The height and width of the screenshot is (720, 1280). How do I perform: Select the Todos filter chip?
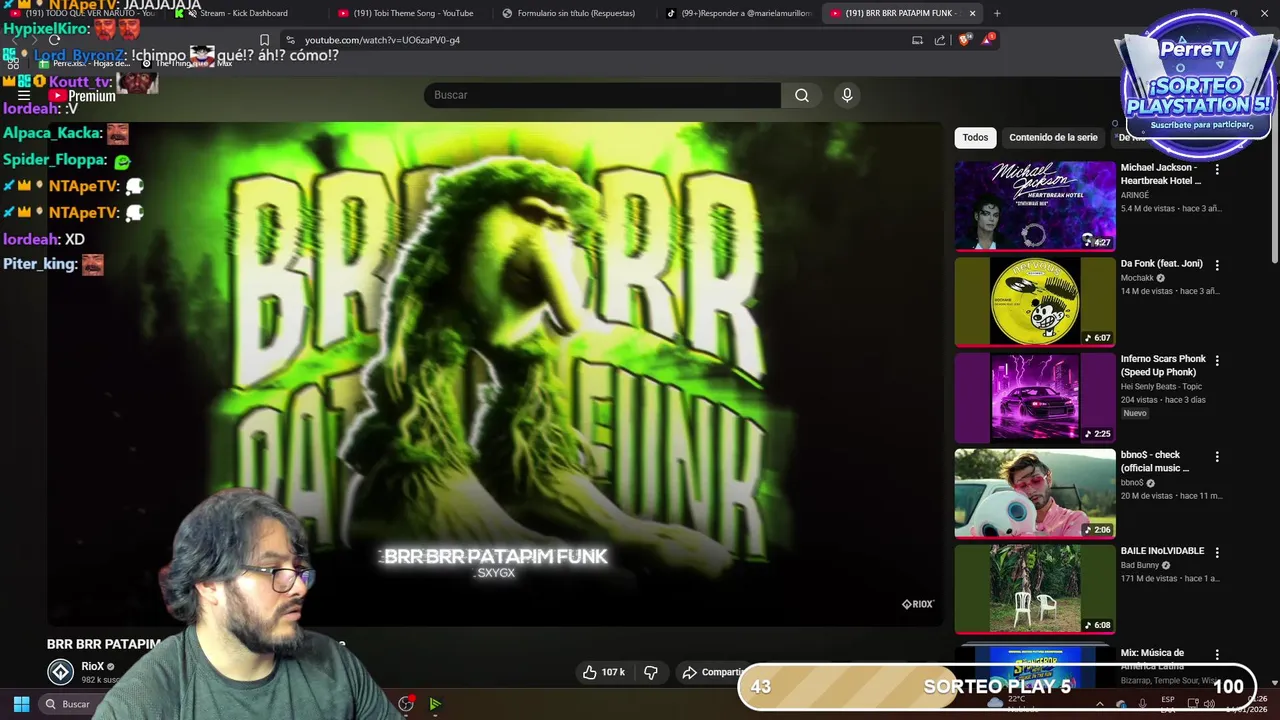[x=975, y=138]
